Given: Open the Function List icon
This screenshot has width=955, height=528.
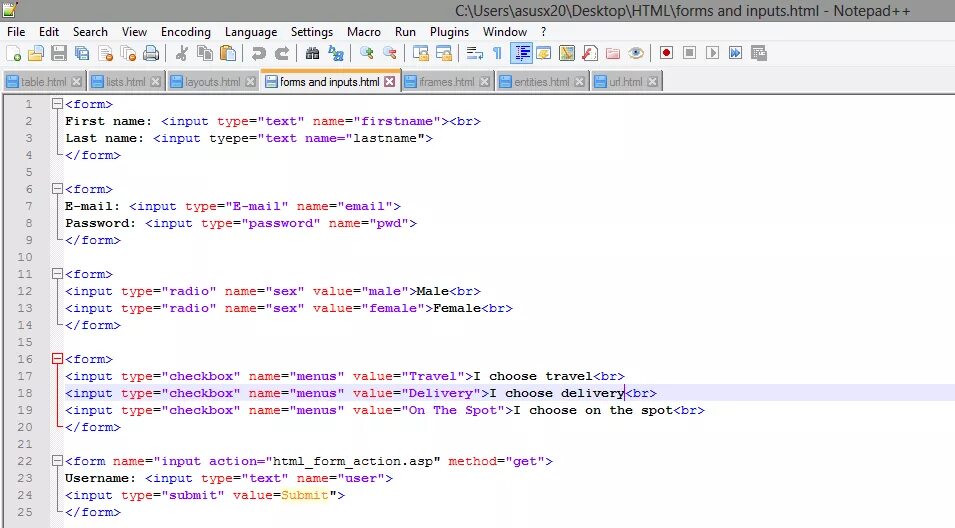Looking at the screenshot, I should point(590,54).
